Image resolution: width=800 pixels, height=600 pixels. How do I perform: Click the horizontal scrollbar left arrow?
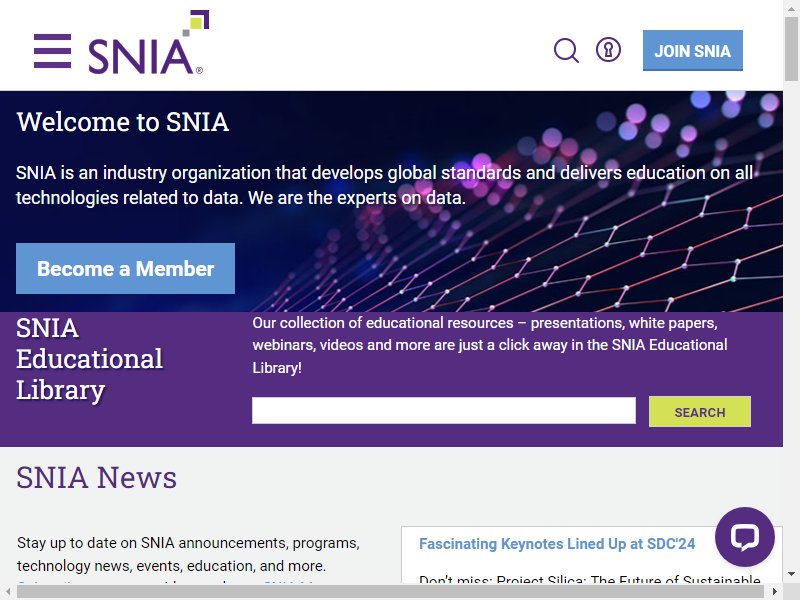pyautogui.click(x=8, y=592)
